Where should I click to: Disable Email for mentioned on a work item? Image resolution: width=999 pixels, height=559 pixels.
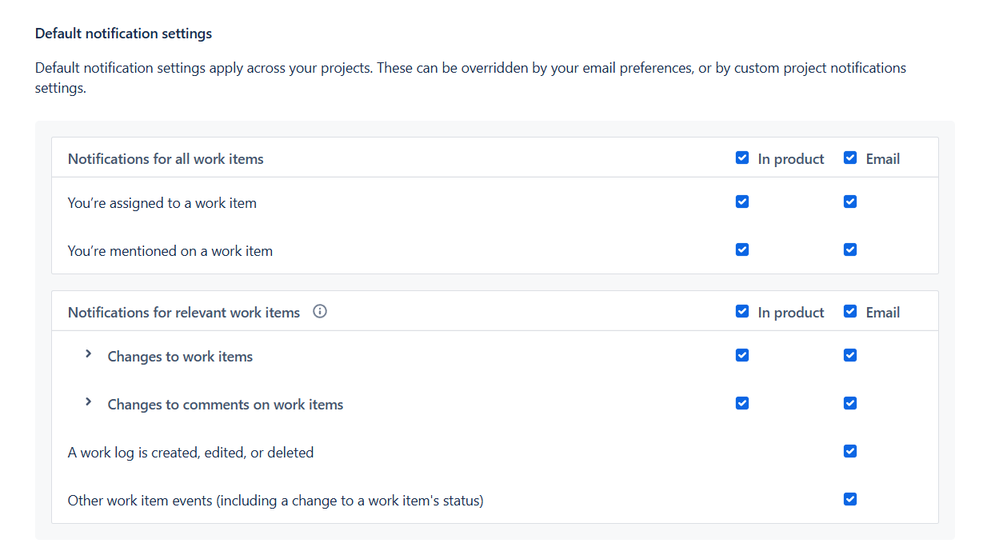(x=850, y=250)
